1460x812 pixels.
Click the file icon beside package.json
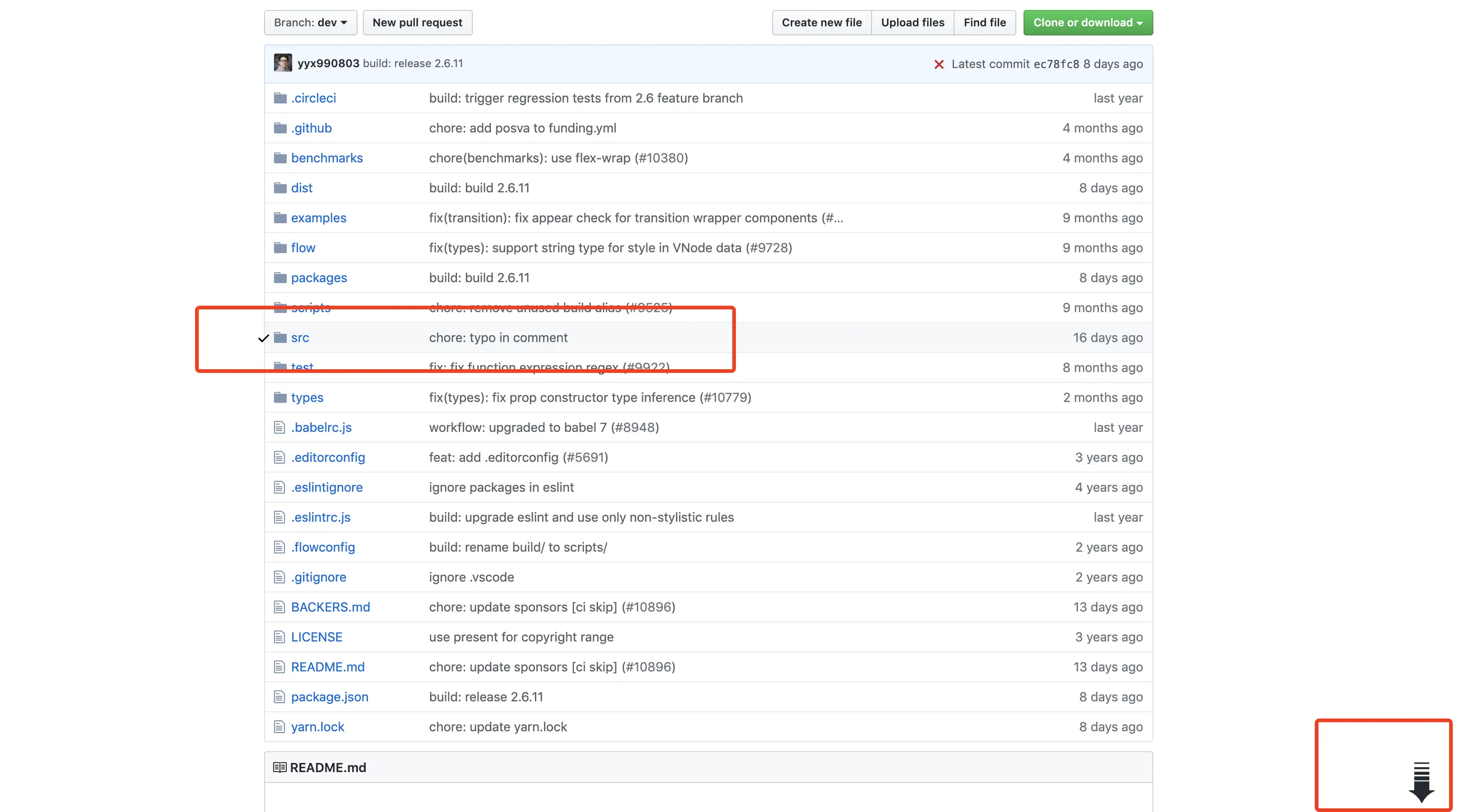pos(279,697)
